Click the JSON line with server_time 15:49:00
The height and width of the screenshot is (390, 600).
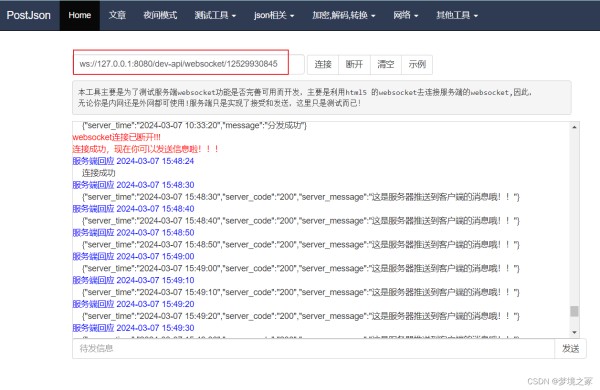(301, 268)
